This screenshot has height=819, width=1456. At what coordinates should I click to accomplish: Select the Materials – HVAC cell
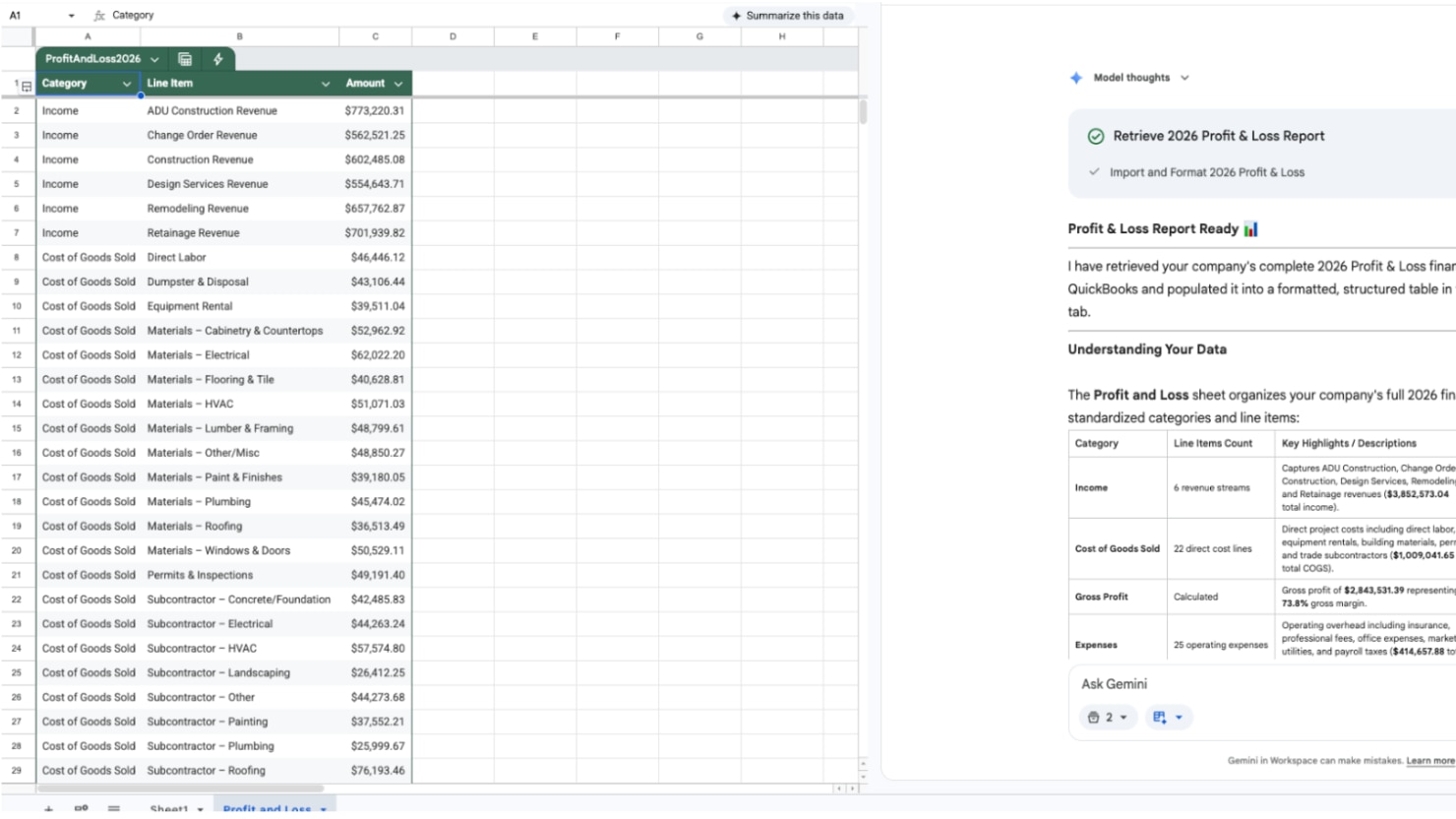tap(239, 405)
